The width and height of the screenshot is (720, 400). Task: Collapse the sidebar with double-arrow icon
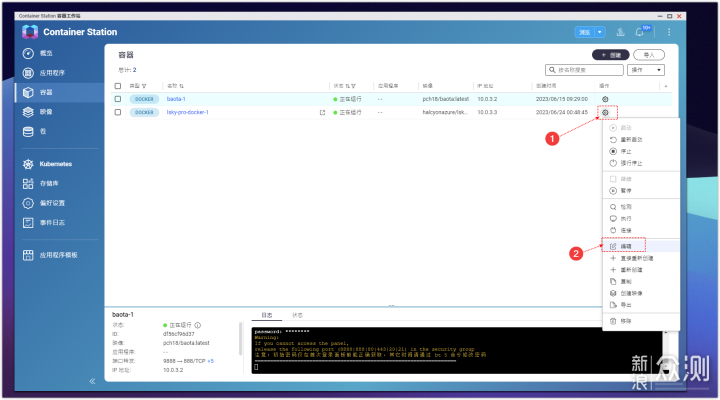pyautogui.click(x=92, y=381)
